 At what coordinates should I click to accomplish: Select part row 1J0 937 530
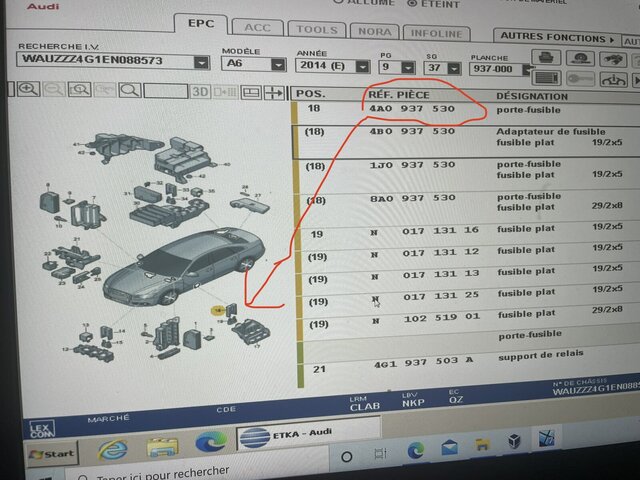click(x=466, y=175)
